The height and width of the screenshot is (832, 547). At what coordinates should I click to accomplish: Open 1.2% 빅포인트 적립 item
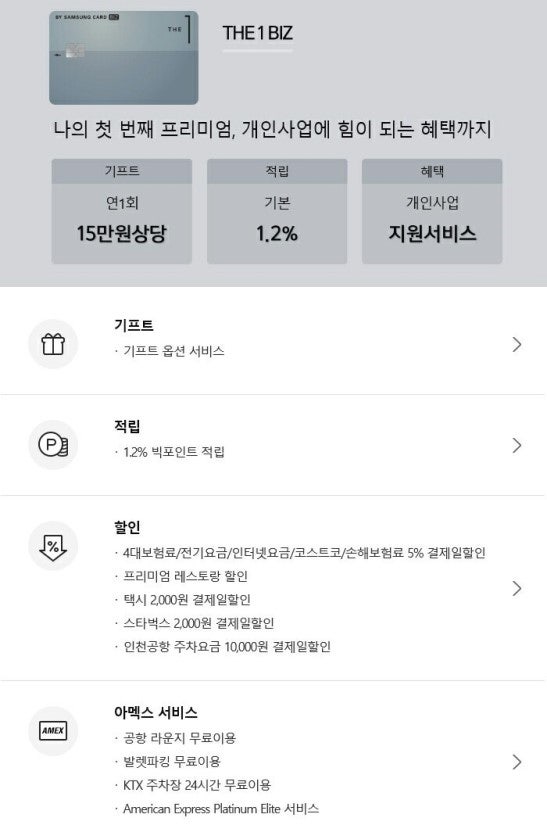coord(173,452)
